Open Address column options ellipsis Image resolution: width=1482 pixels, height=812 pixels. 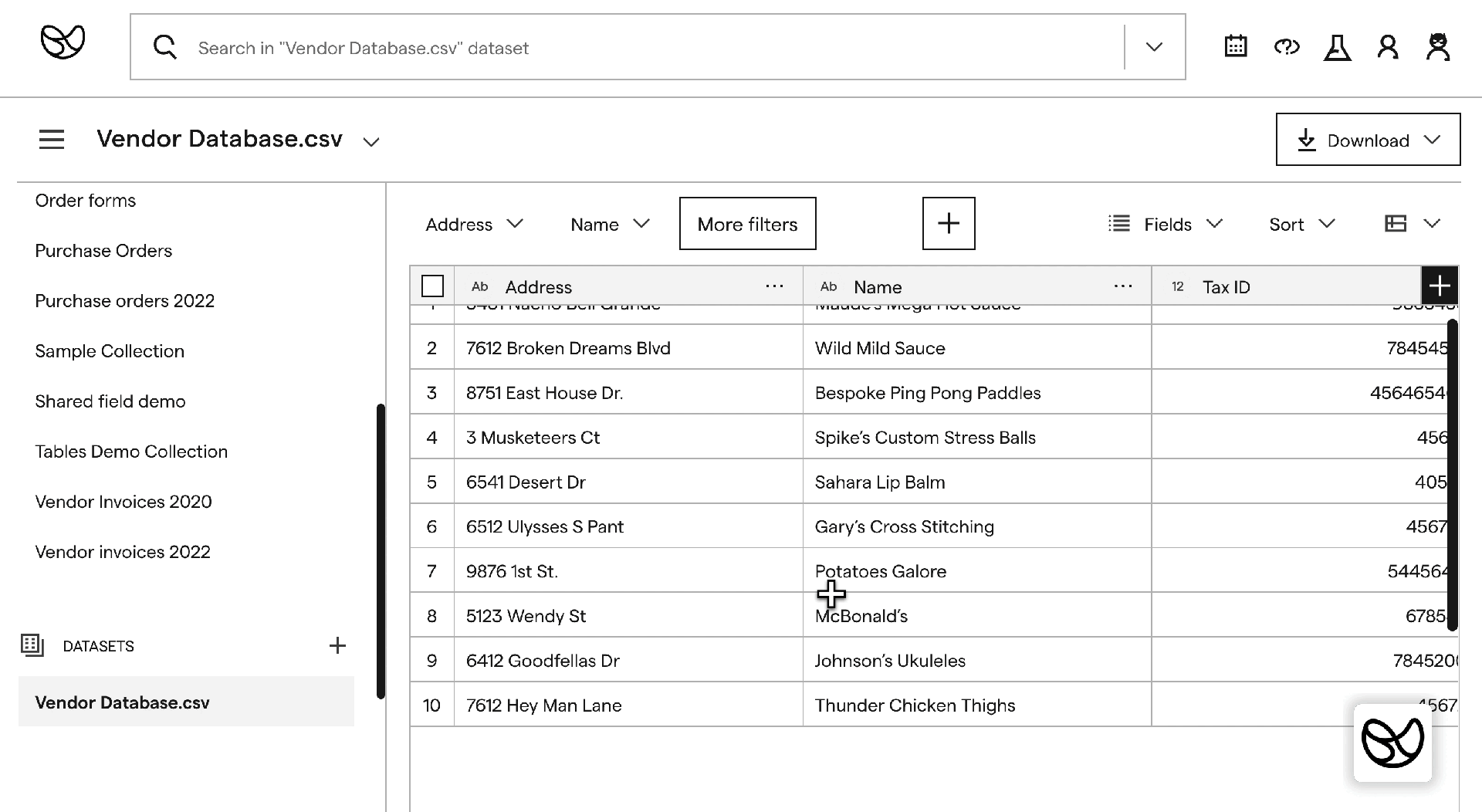click(x=774, y=286)
